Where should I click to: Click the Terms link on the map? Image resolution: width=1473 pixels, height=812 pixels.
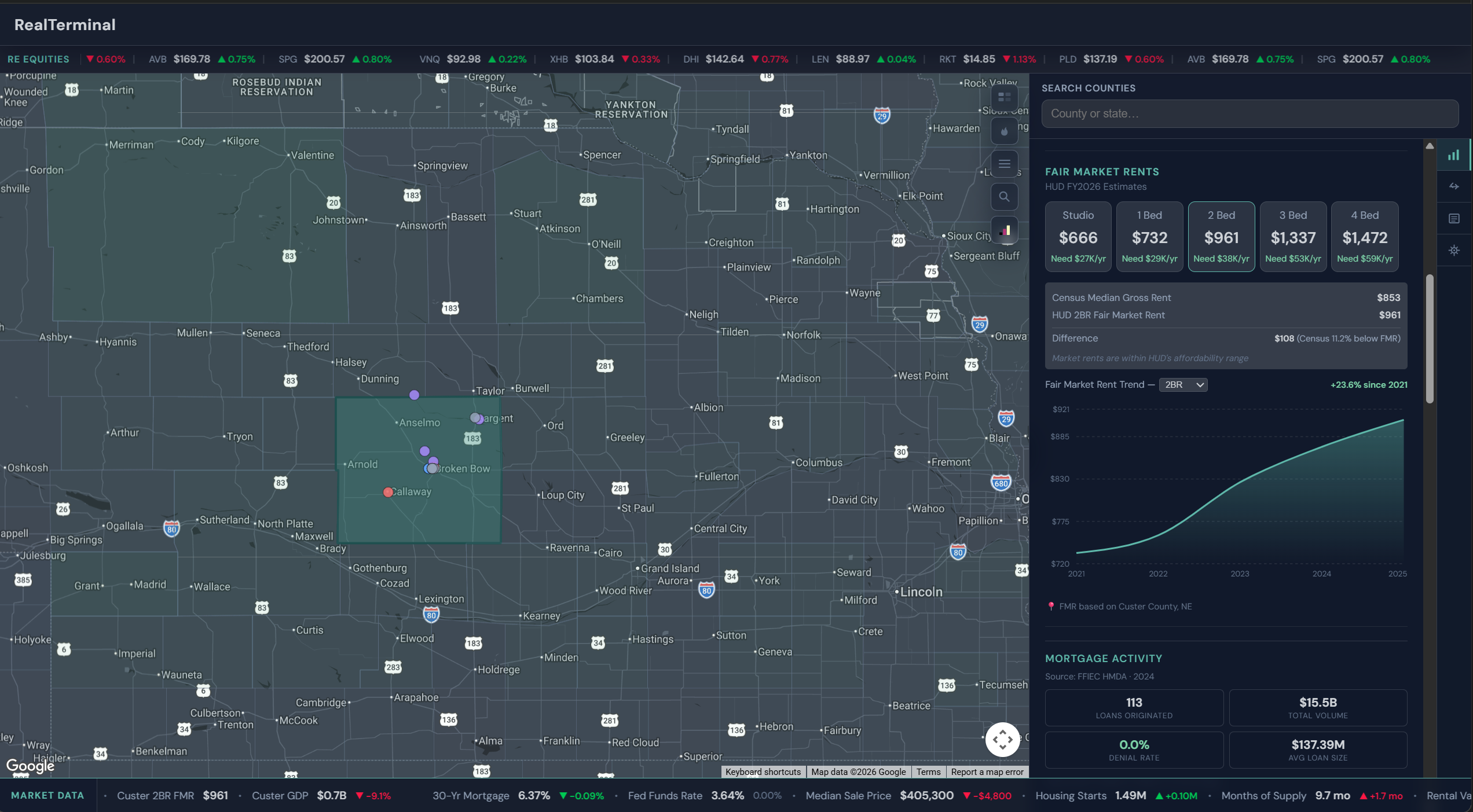(x=928, y=772)
